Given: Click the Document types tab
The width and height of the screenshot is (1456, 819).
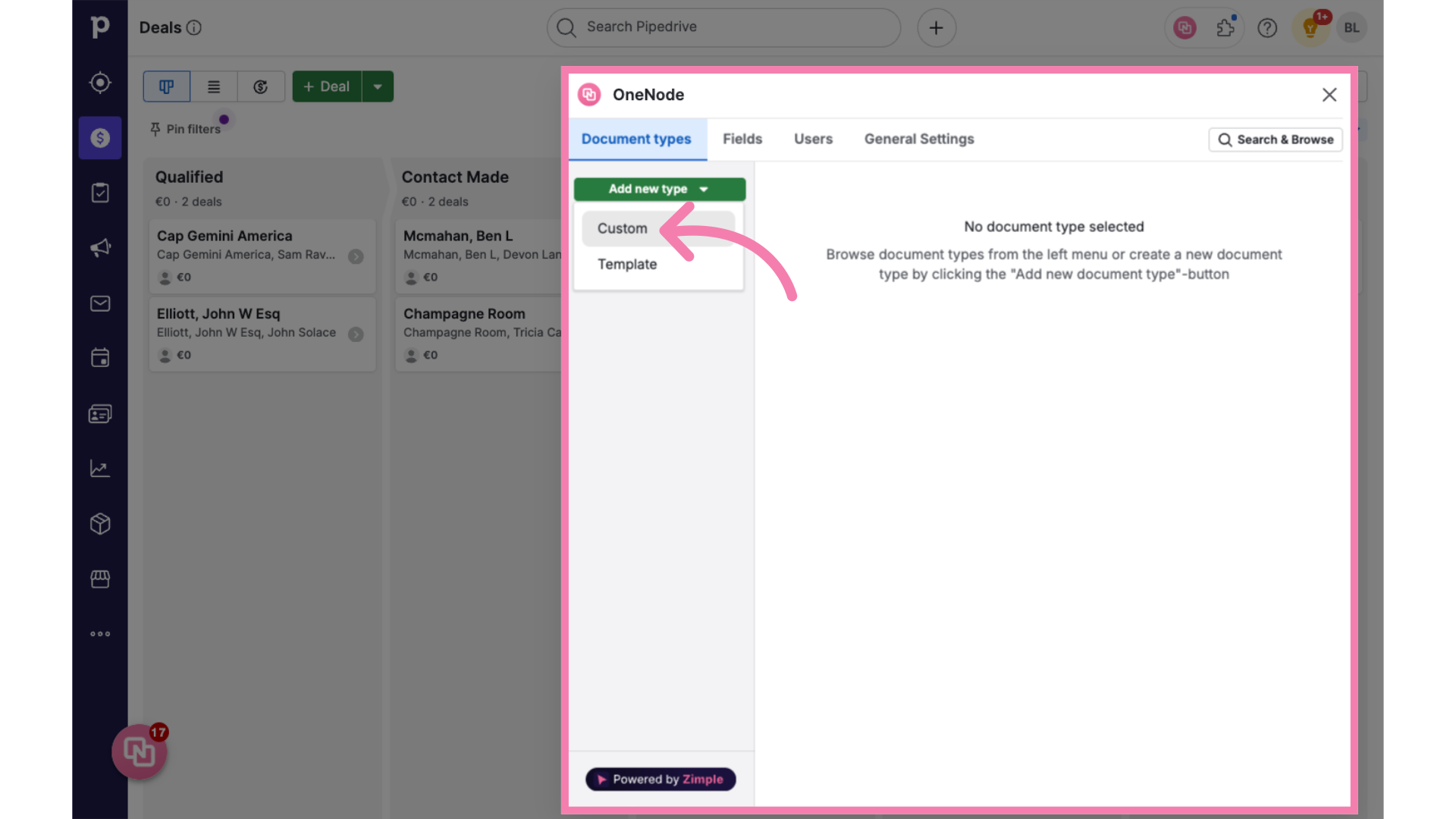Looking at the screenshot, I should click(x=636, y=138).
